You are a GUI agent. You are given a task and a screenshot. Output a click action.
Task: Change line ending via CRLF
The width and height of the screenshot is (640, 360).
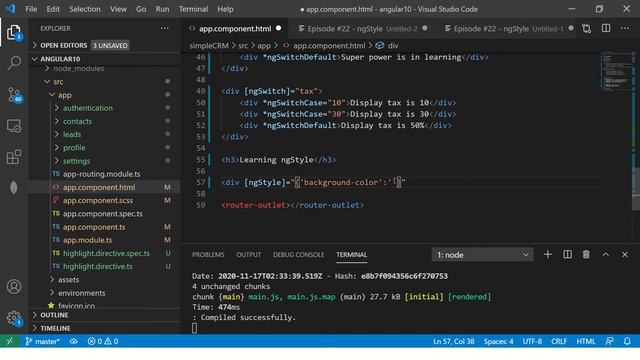[x=559, y=341]
